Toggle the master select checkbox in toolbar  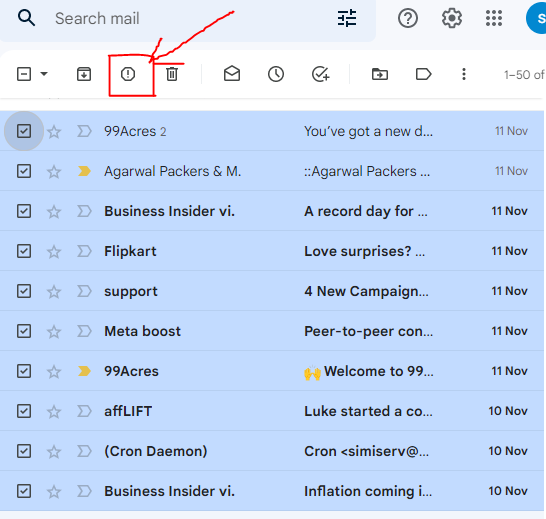[x=24, y=74]
